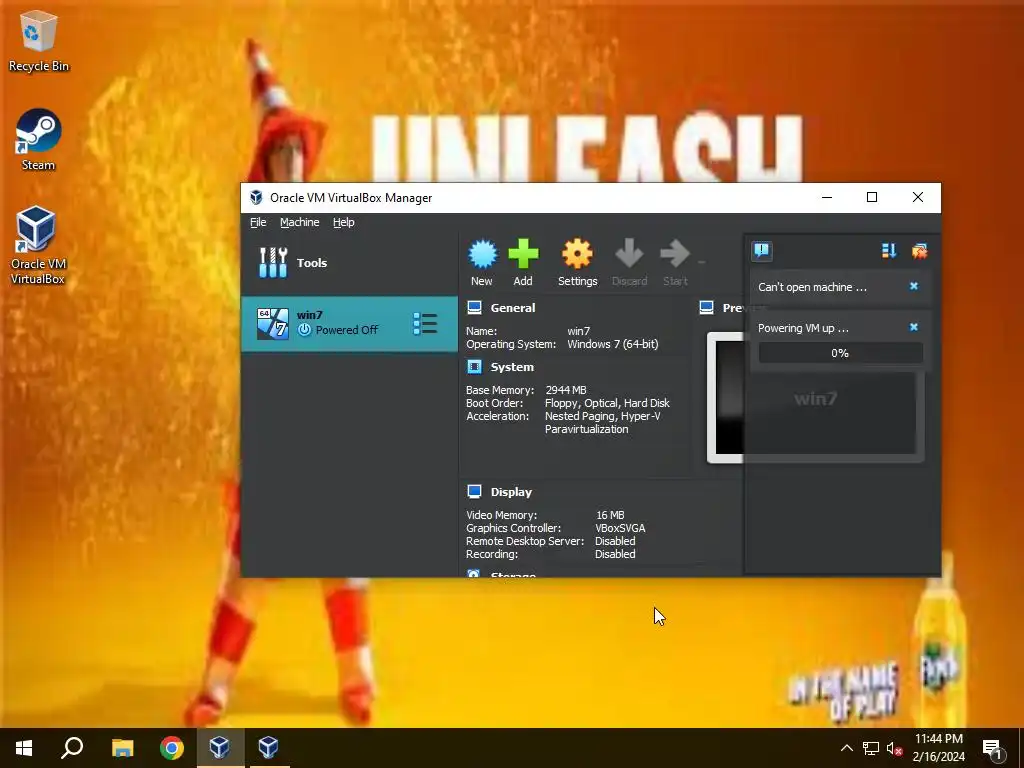The image size is (1024, 768).
Task: Click the network tray icon
Action: pyautogui.click(x=871, y=748)
